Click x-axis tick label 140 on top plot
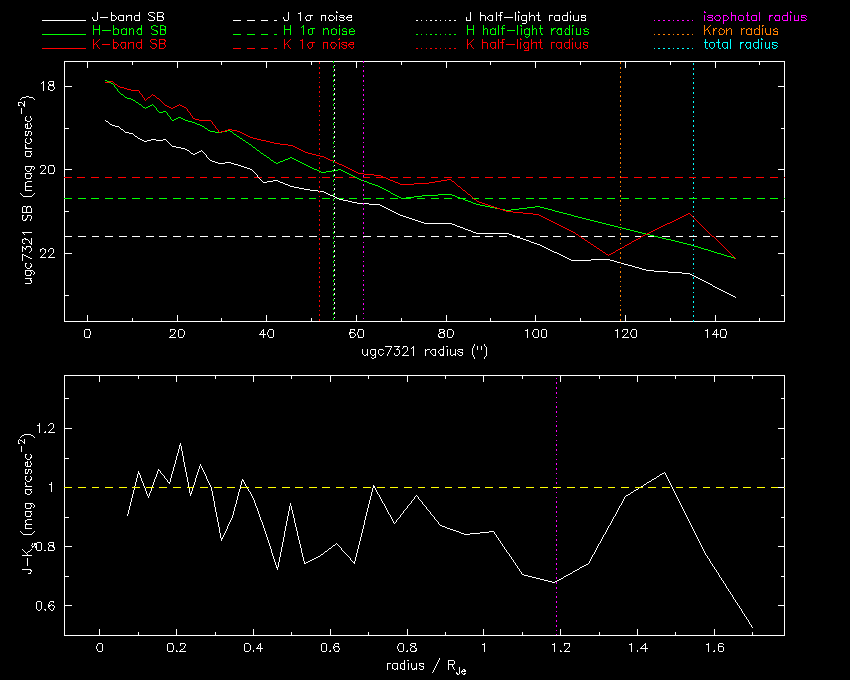 point(715,334)
